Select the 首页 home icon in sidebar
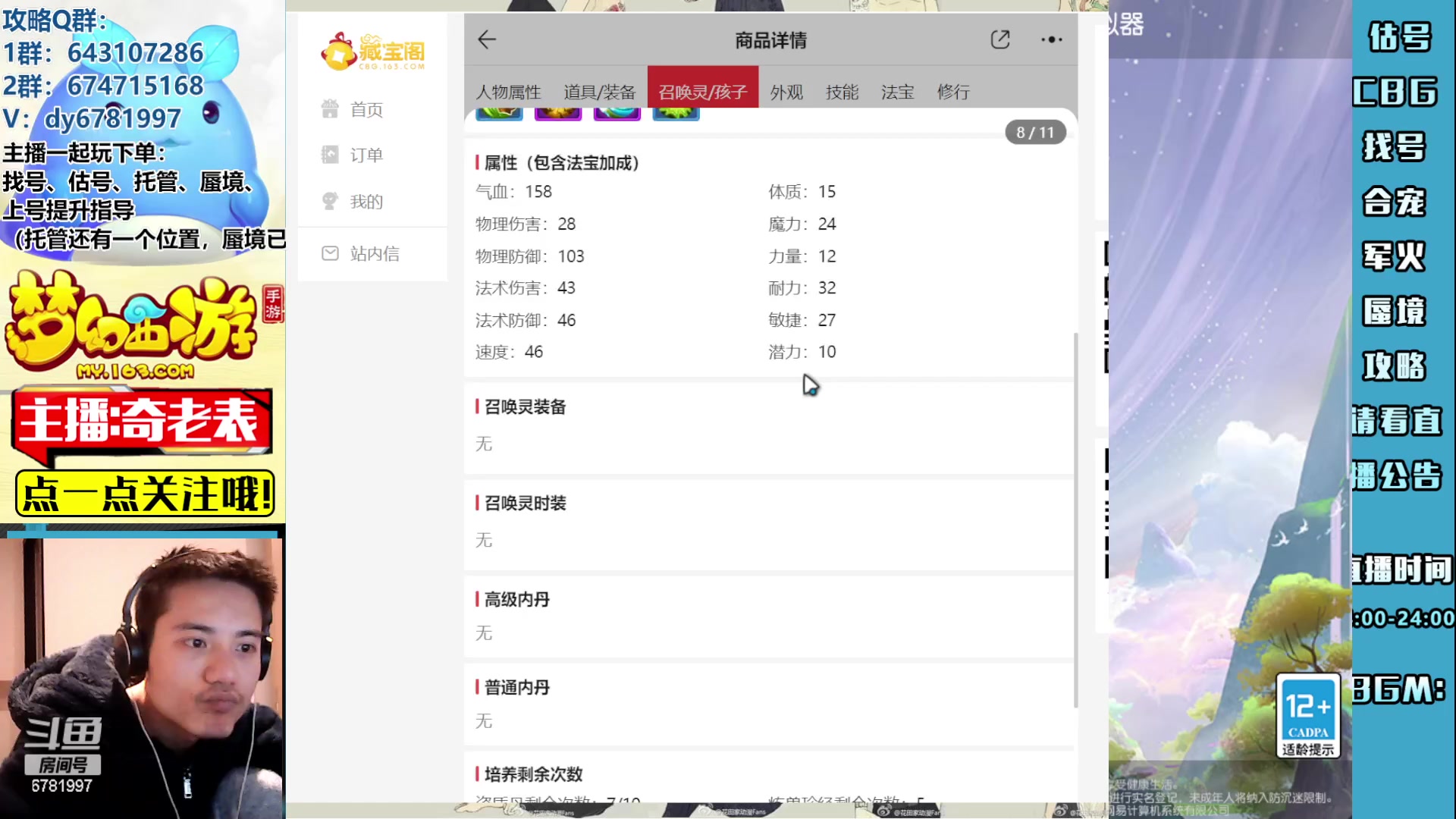 [330, 108]
